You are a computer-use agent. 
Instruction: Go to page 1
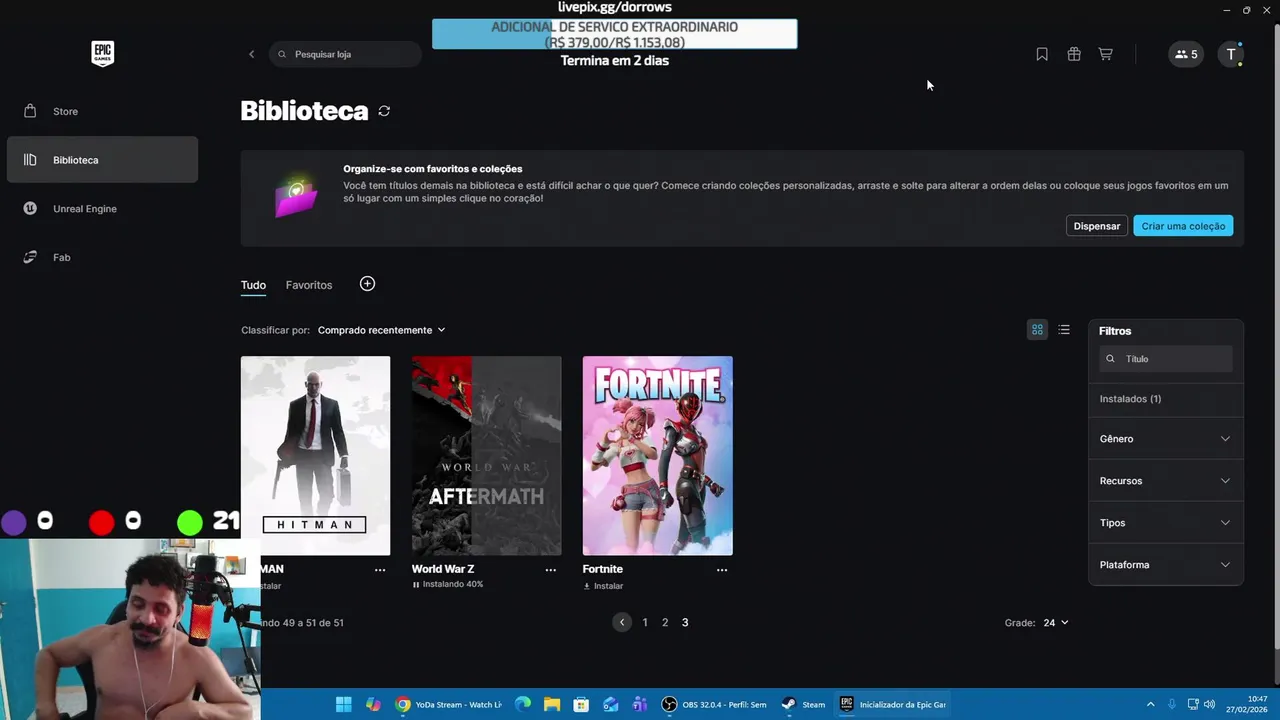click(645, 622)
